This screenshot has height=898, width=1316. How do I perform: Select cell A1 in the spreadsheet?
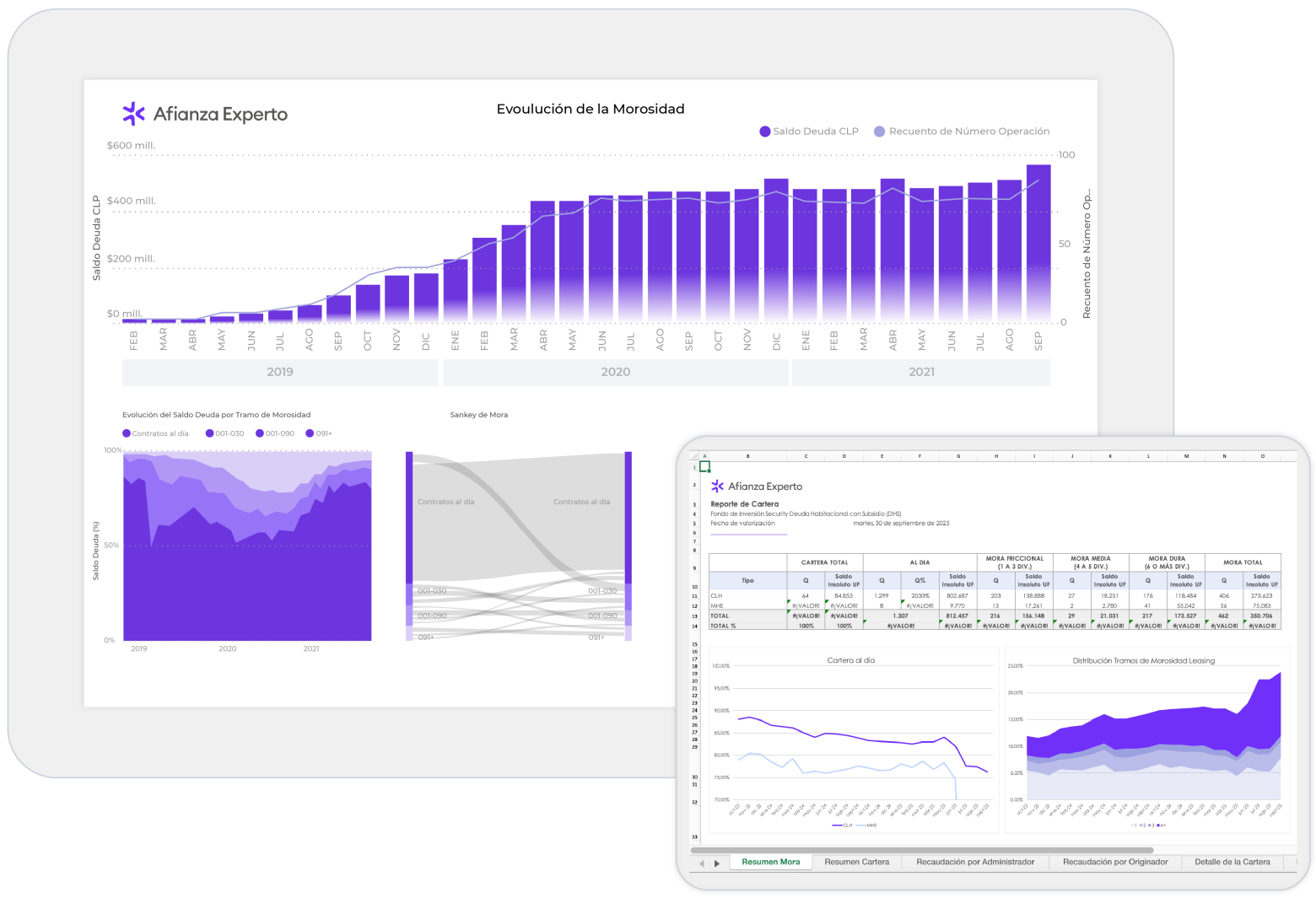tap(704, 466)
